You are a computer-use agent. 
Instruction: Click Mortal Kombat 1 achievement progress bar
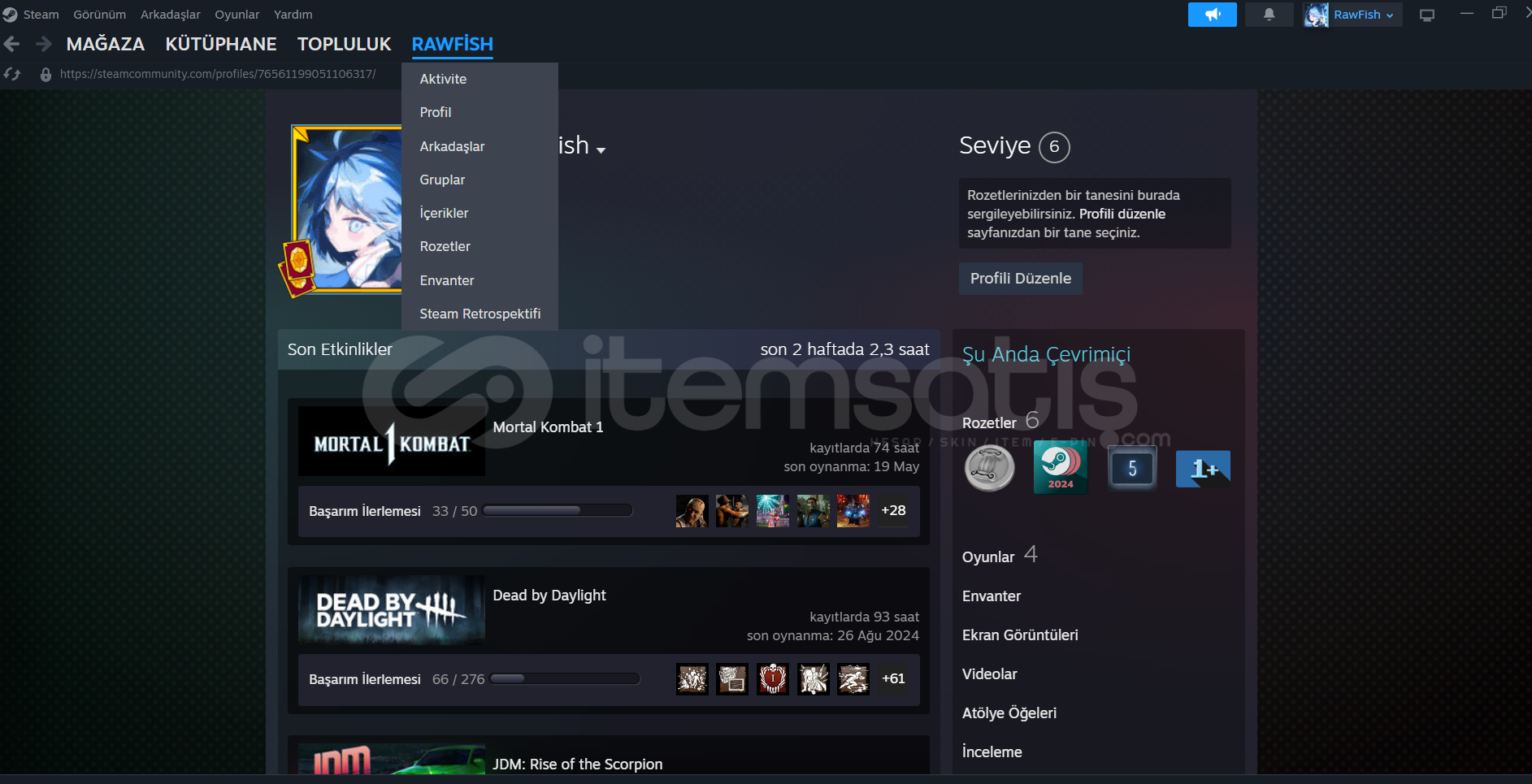pyautogui.click(x=558, y=510)
